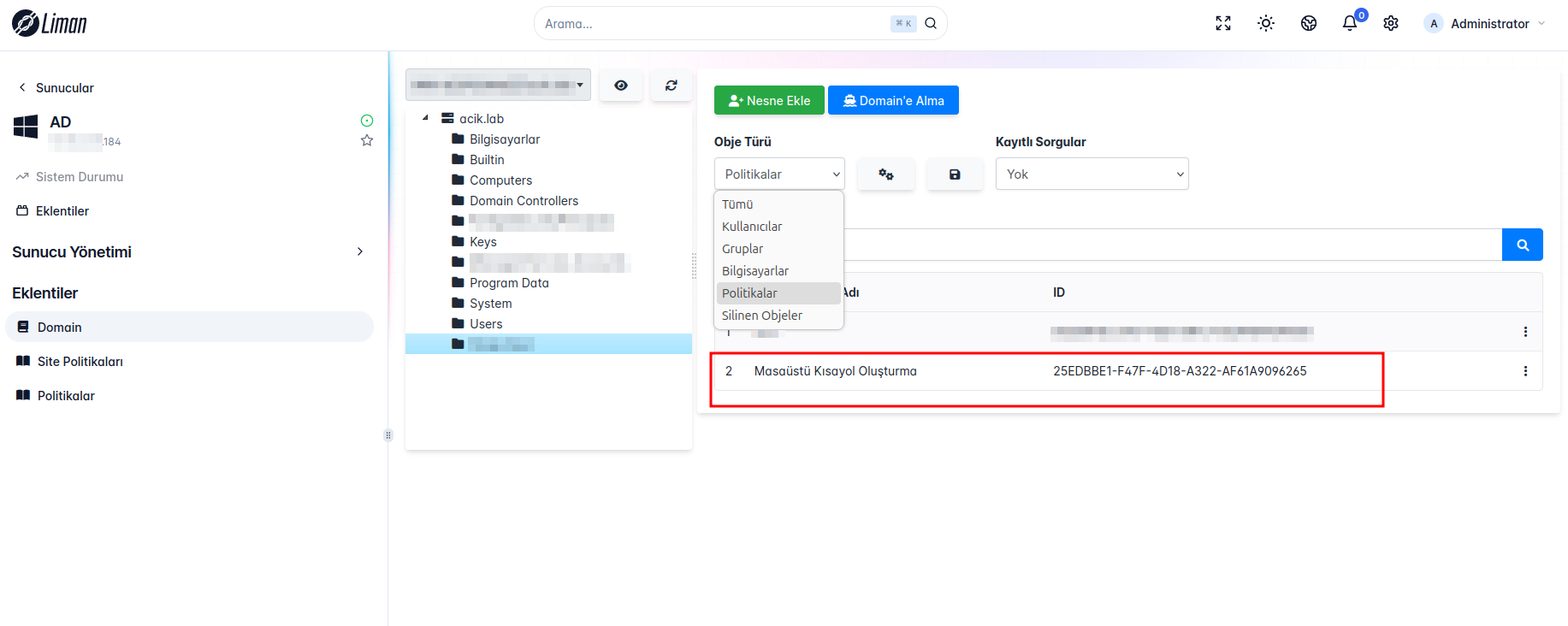Open the Obje Türü dropdown

coord(779,174)
